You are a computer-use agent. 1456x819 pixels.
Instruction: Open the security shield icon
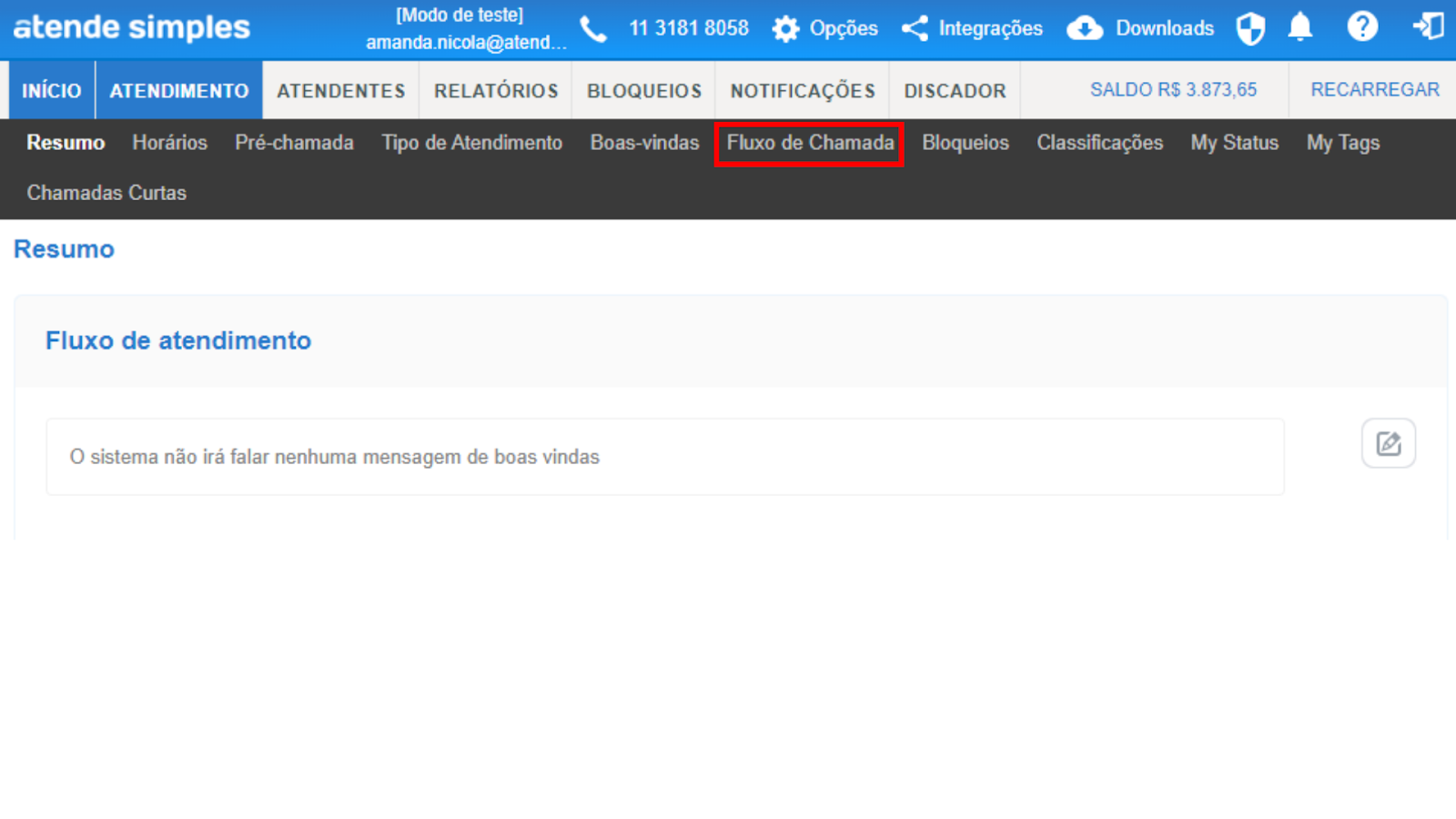coord(1250,28)
